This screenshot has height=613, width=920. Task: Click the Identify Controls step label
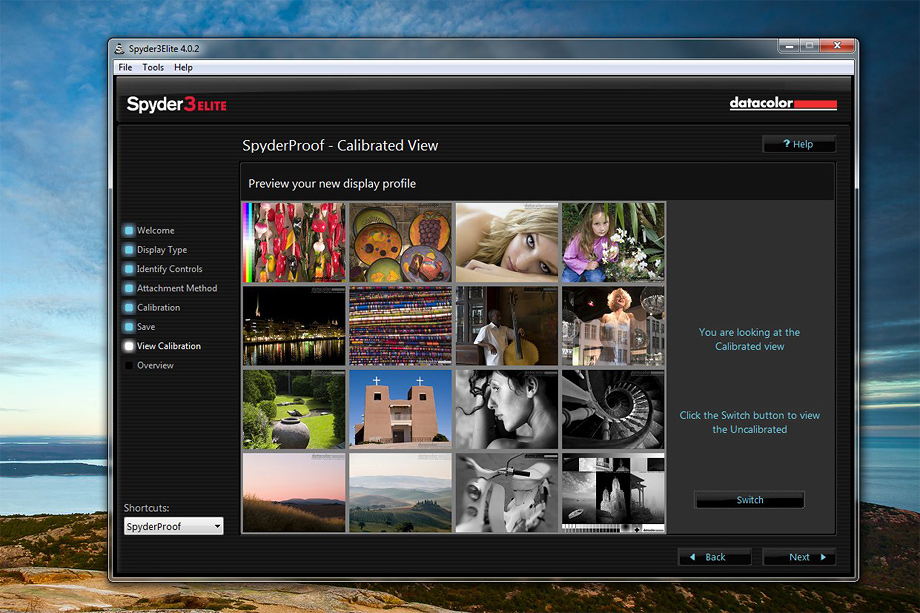coord(170,269)
